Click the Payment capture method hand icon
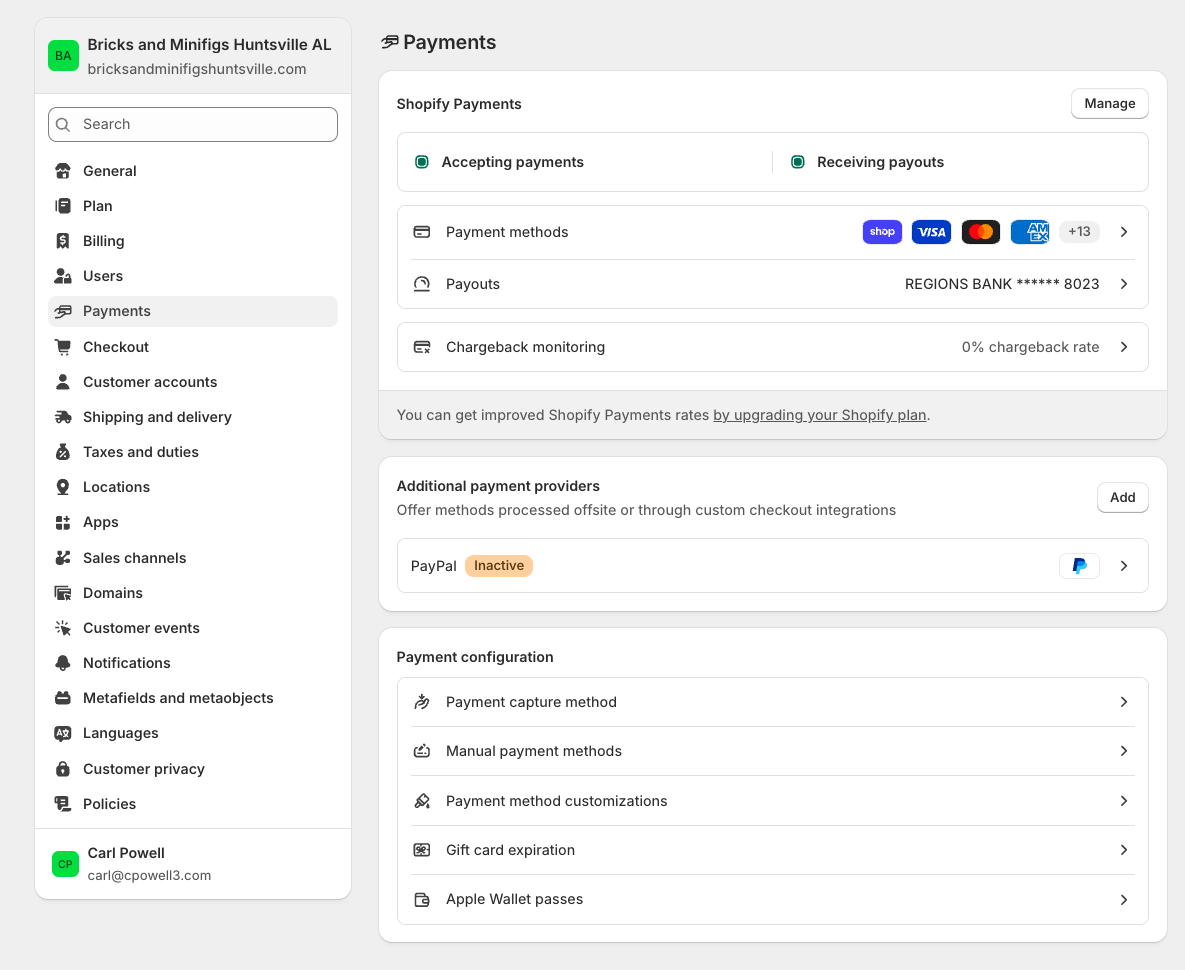 pos(422,702)
